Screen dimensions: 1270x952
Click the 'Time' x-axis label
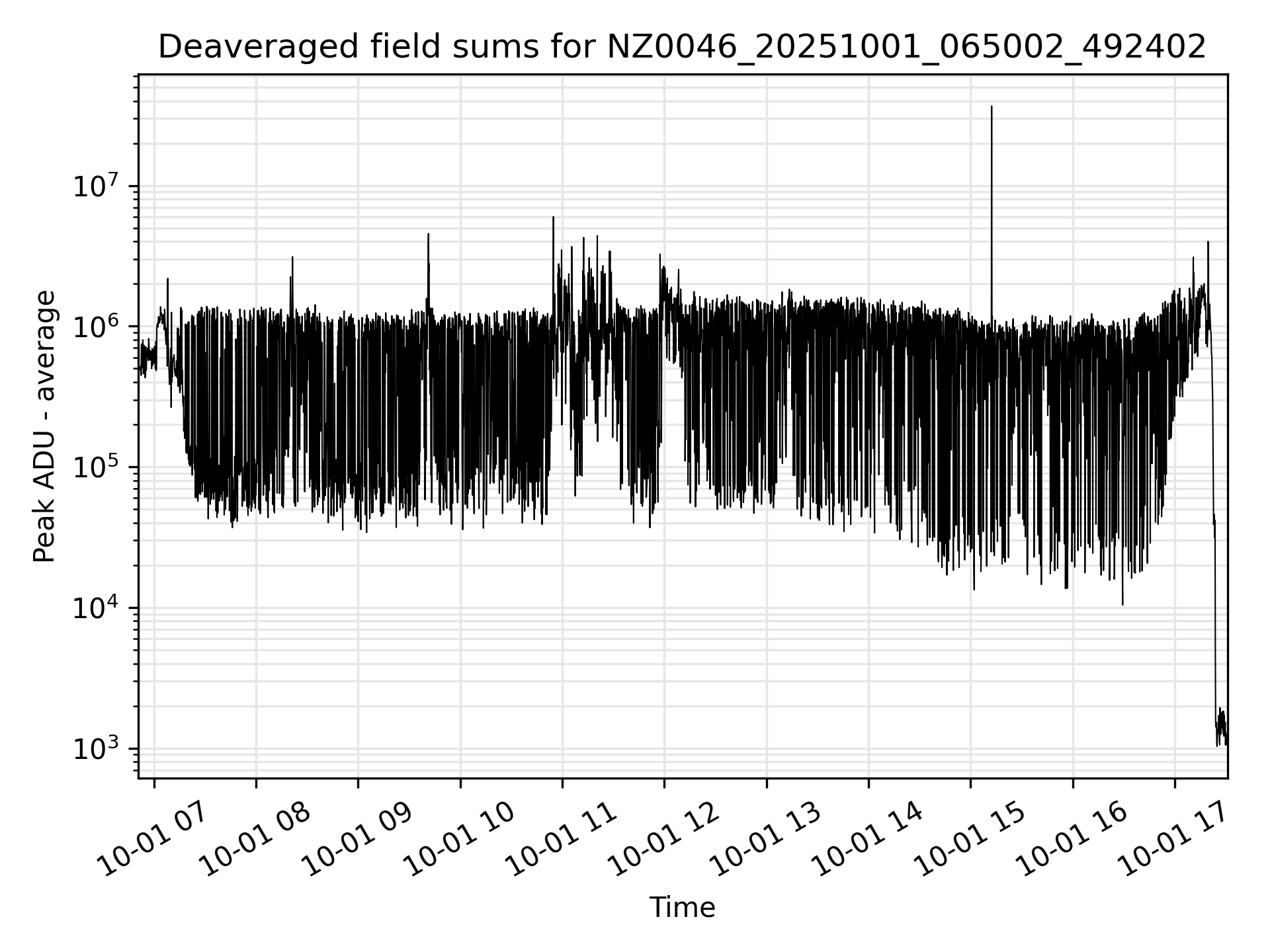682,908
